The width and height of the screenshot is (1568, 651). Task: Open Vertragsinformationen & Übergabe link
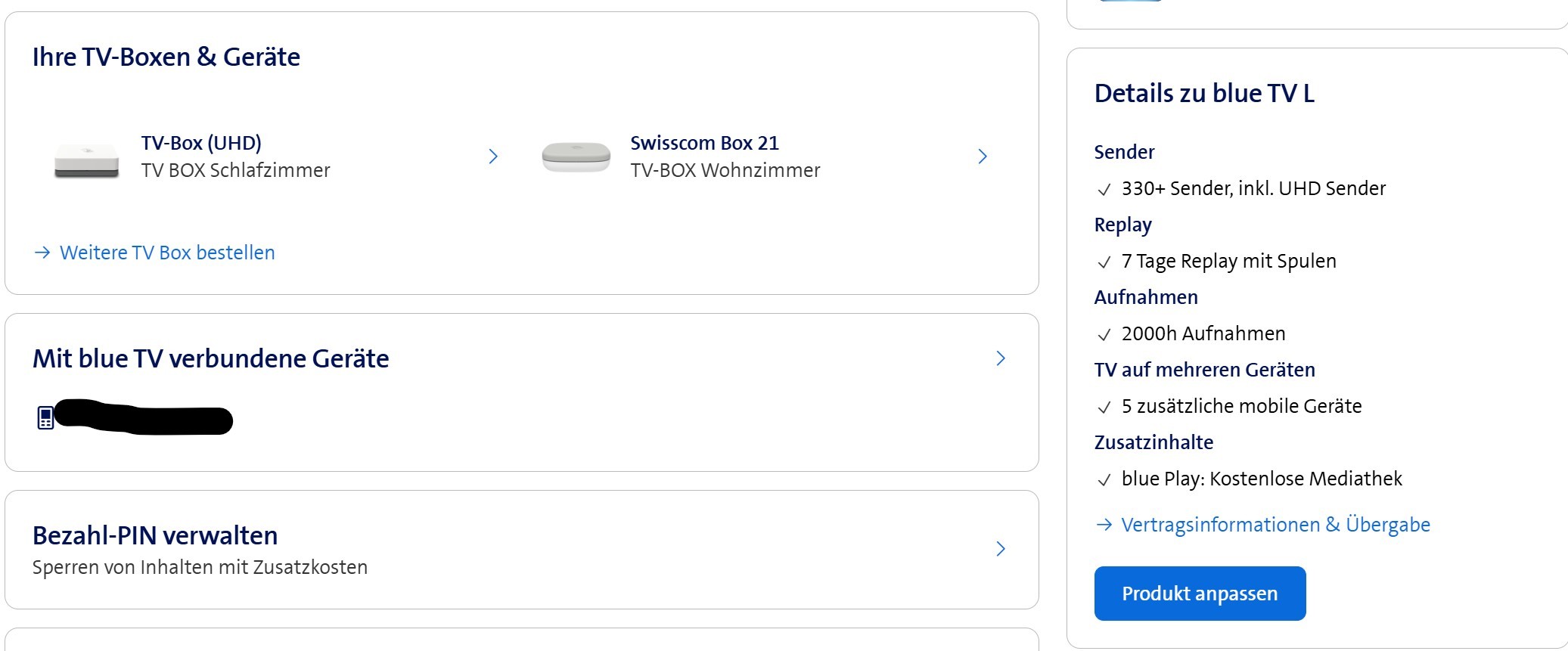pyautogui.click(x=1275, y=525)
